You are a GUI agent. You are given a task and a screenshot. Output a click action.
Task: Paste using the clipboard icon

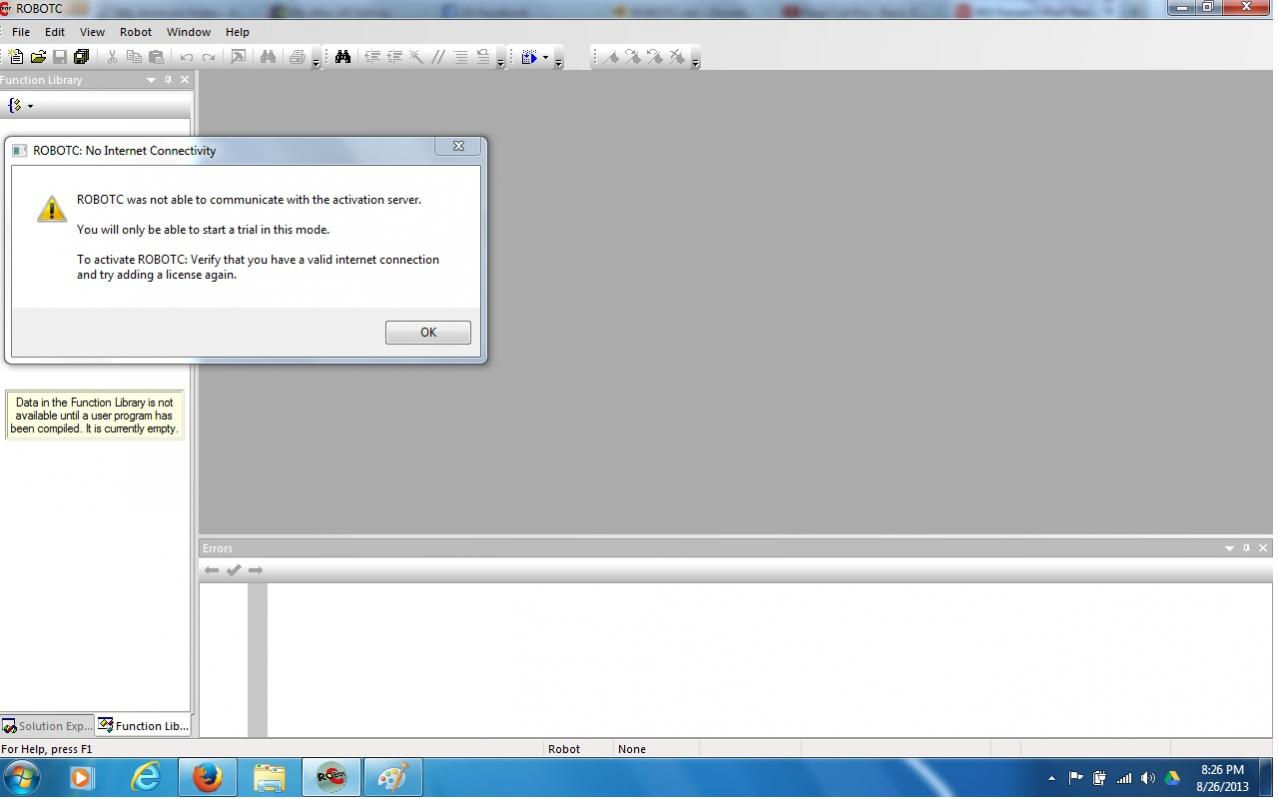[x=156, y=57]
